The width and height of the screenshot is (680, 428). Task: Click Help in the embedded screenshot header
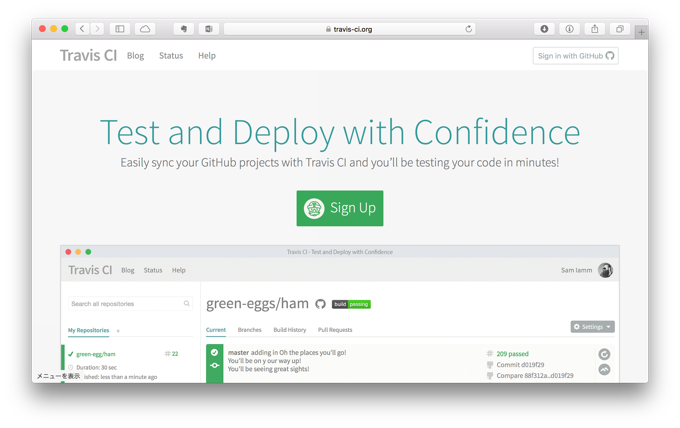coord(179,270)
